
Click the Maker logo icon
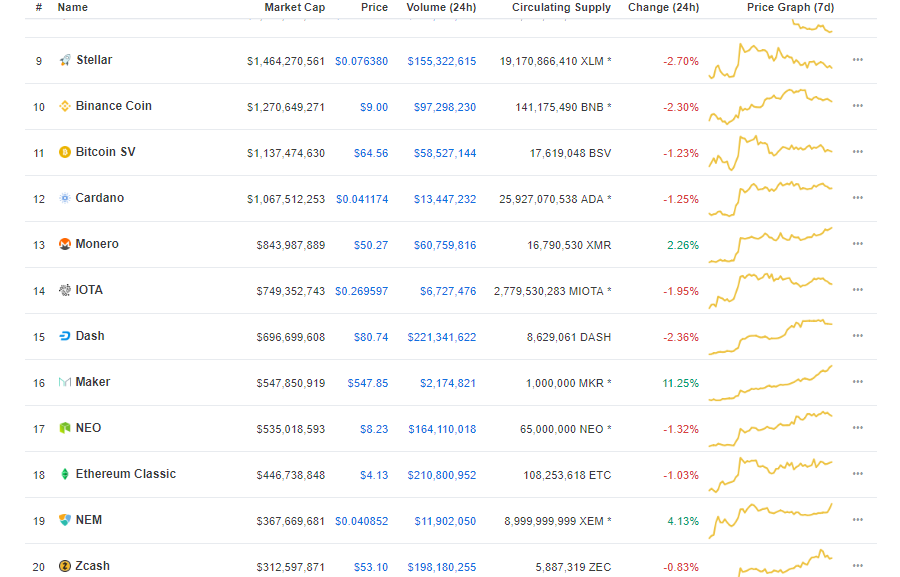tap(65, 382)
